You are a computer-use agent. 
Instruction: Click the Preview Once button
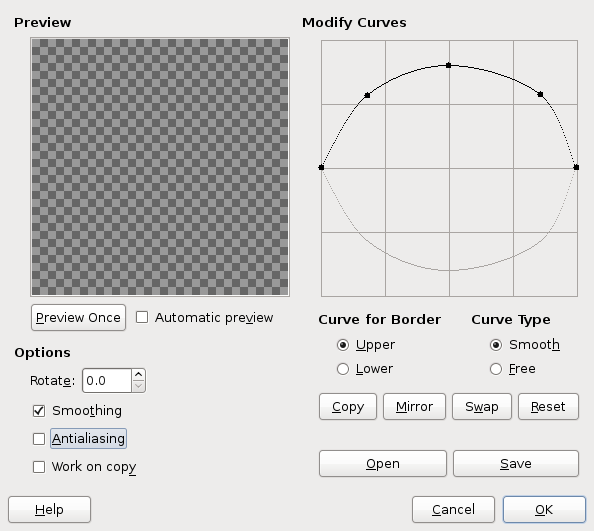coord(78,317)
